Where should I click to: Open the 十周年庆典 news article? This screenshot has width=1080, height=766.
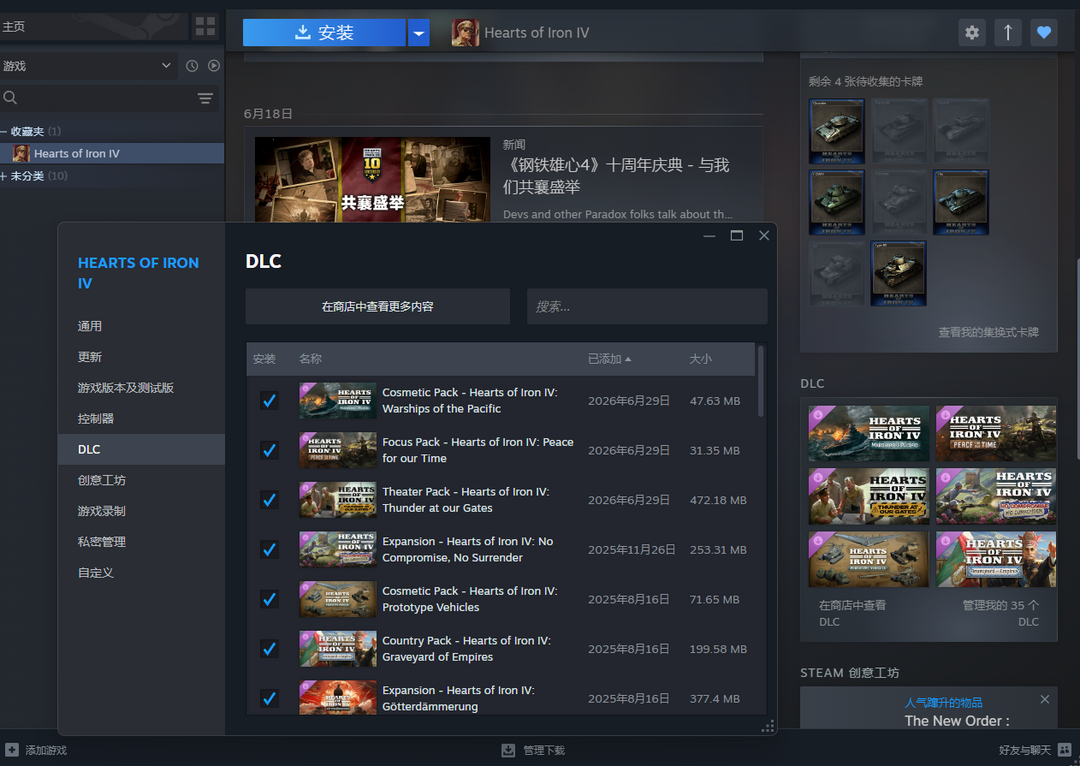coord(616,176)
